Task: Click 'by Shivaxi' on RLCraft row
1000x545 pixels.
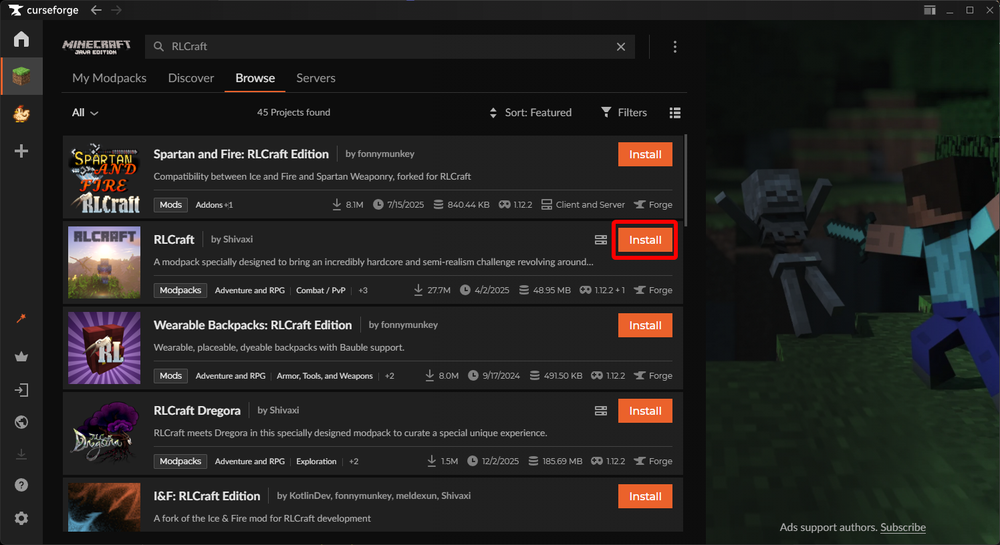Action: 232,239
